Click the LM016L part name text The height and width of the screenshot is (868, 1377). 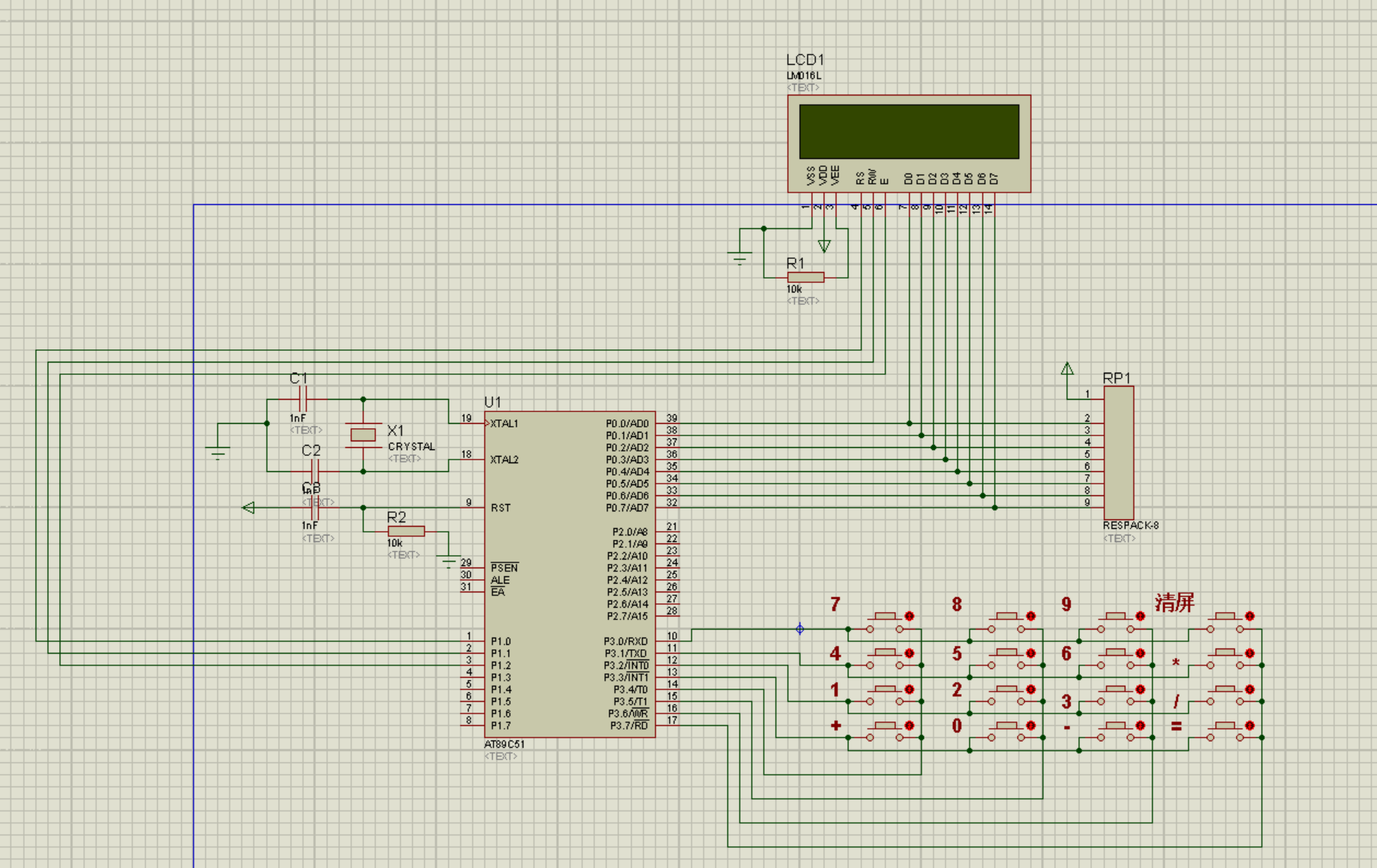[x=804, y=76]
